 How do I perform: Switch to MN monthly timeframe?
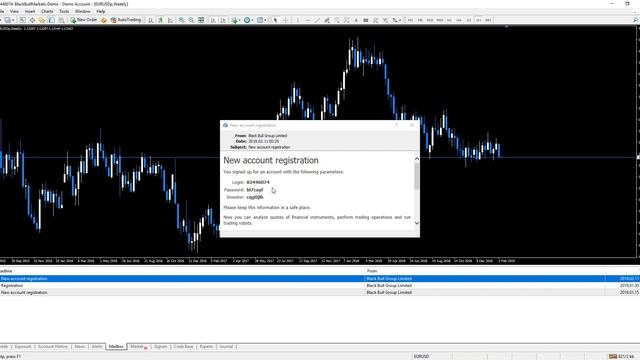(x=488, y=20)
